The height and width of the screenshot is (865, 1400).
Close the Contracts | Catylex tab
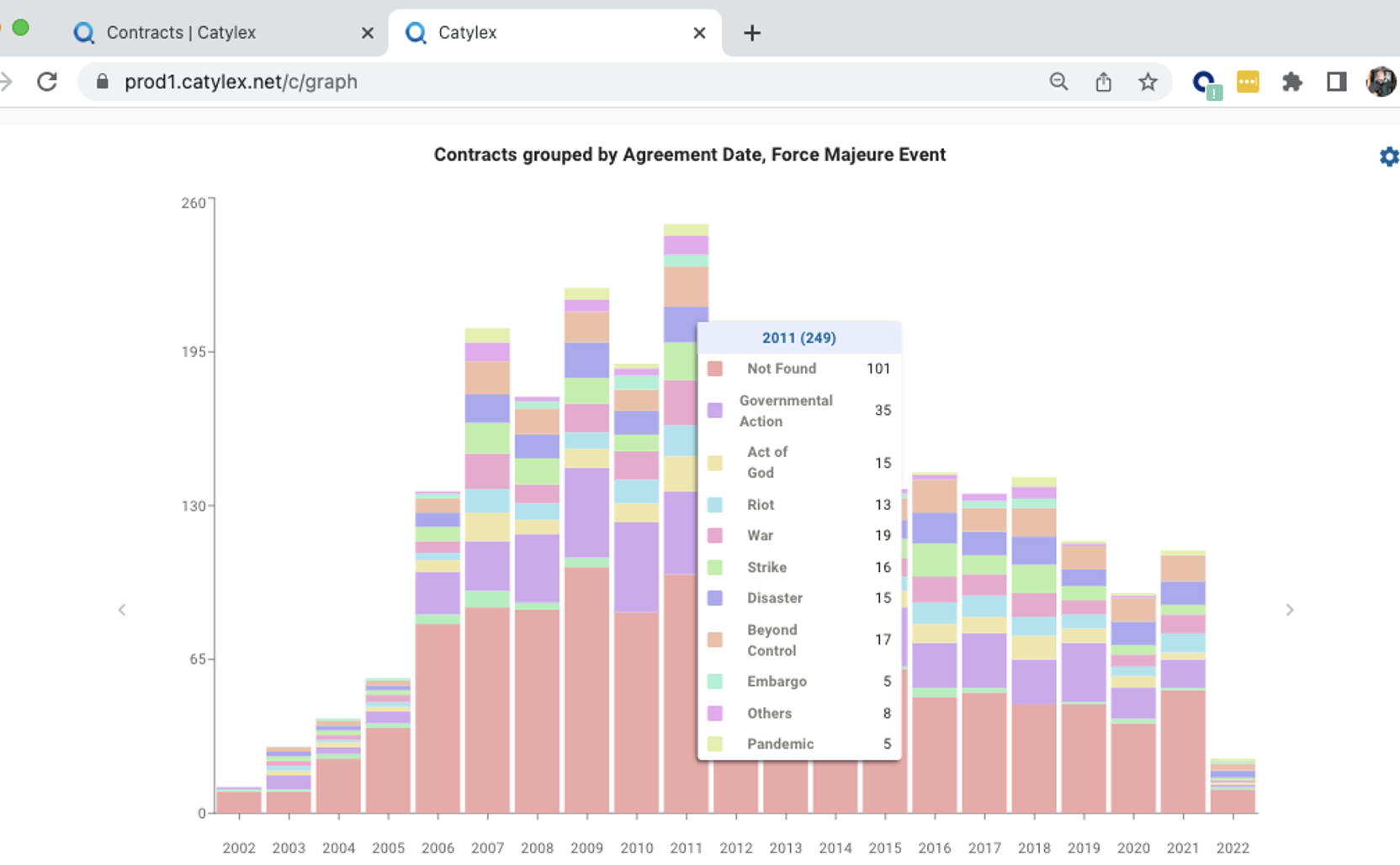(x=368, y=33)
